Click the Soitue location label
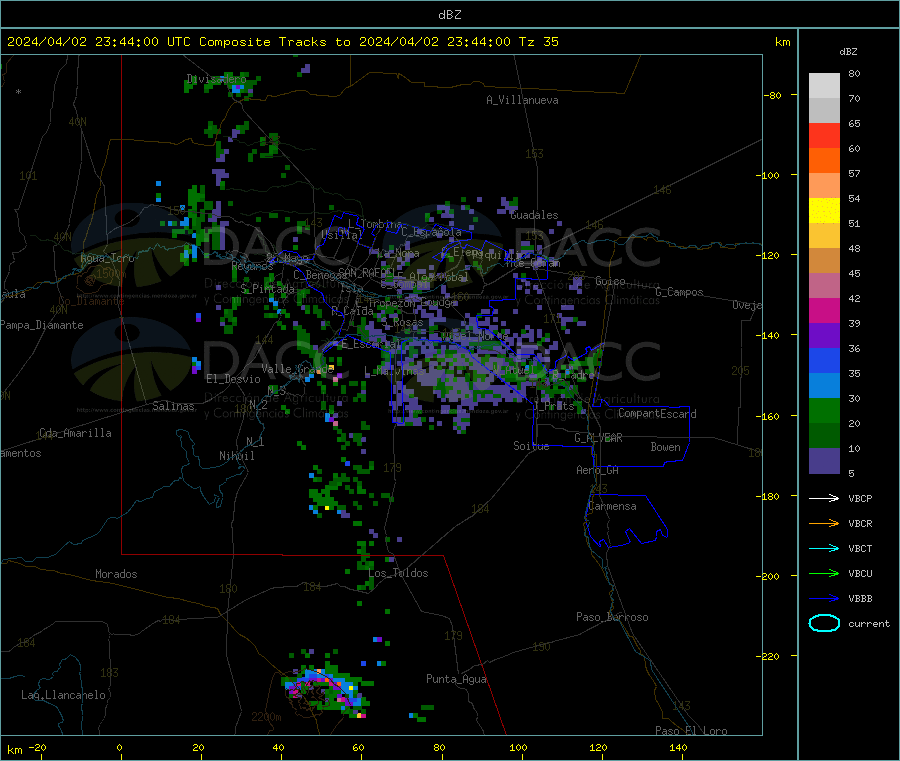 (531, 446)
